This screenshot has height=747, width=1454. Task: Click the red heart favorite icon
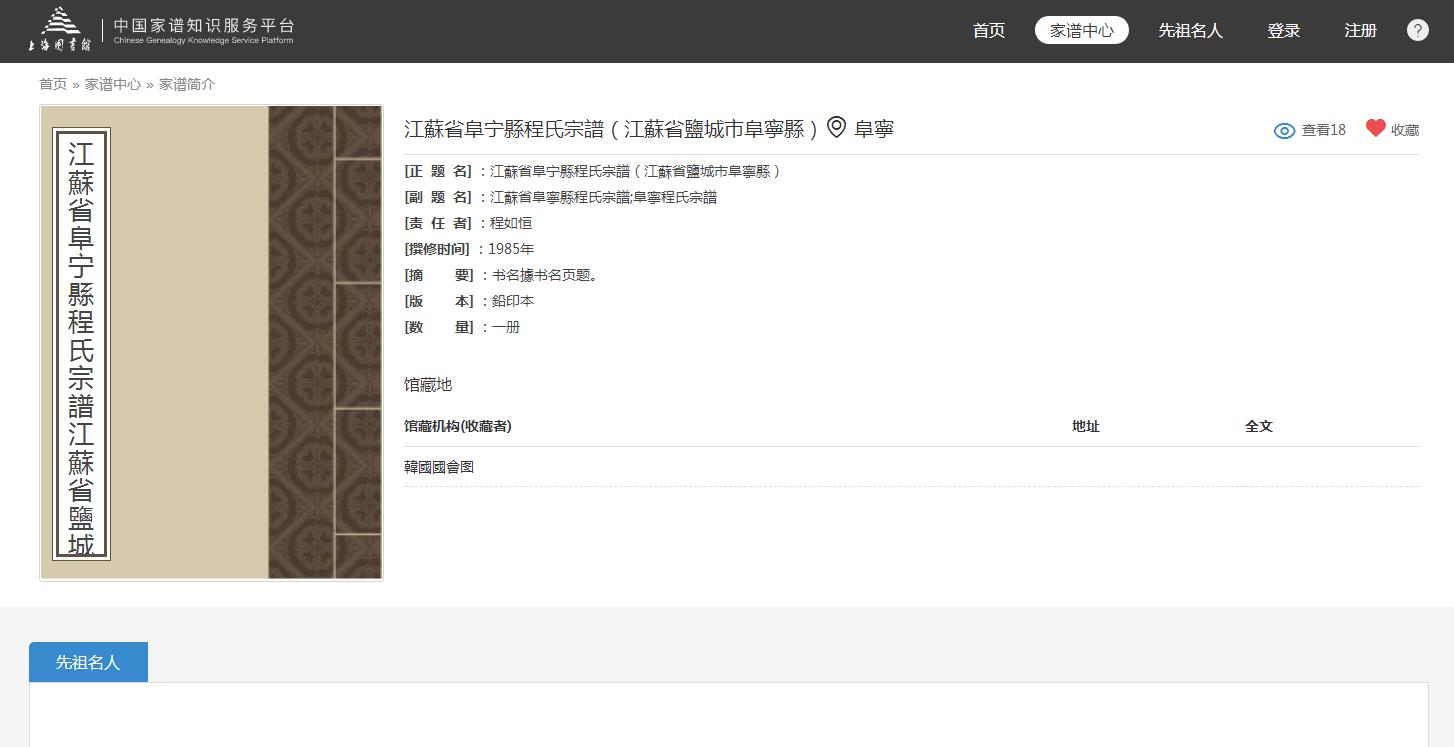[1376, 128]
